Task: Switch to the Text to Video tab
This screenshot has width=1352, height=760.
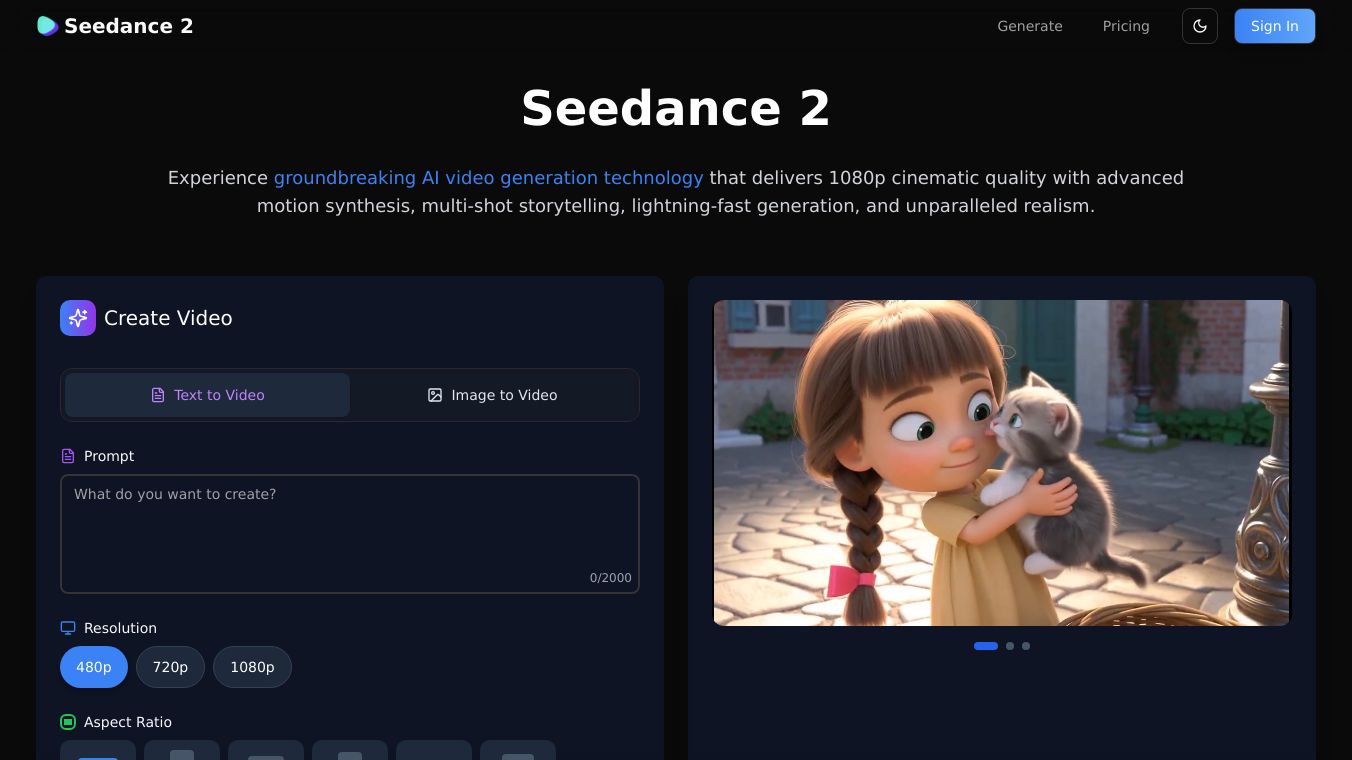Action: click(x=208, y=395)
